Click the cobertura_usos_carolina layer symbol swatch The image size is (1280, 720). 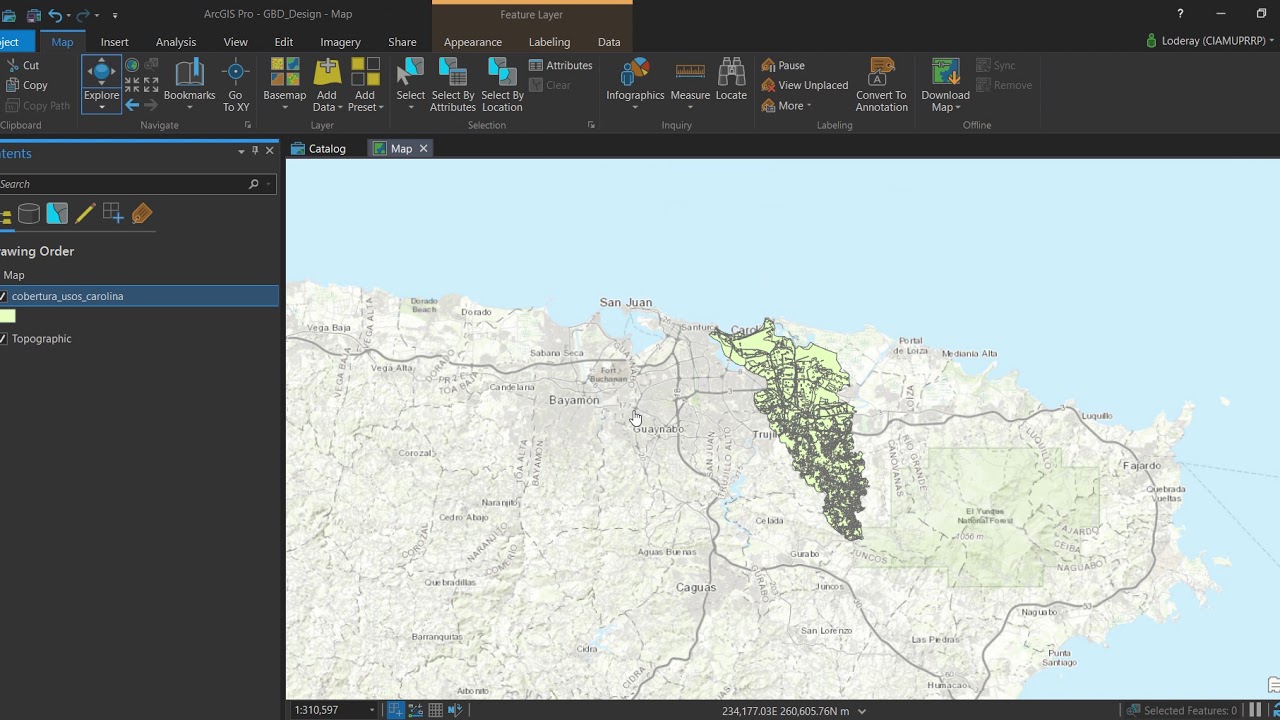click(7, 316)
